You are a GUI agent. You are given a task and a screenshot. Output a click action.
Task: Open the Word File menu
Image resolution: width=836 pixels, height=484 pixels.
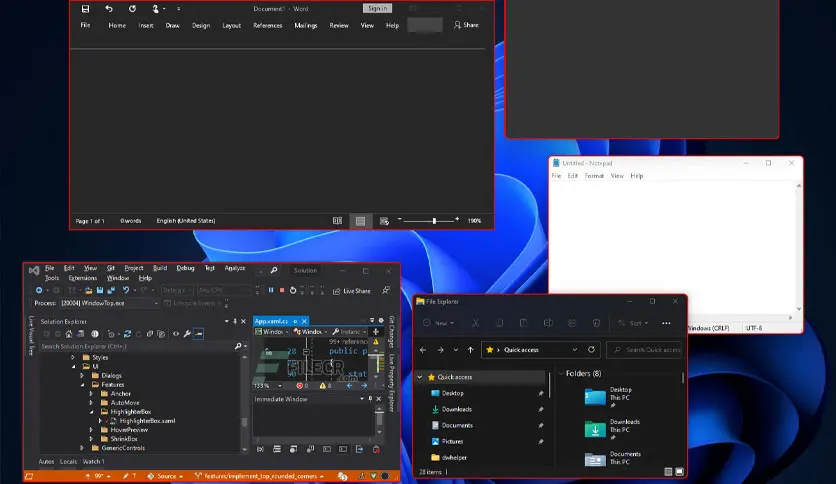click(85, 25)
